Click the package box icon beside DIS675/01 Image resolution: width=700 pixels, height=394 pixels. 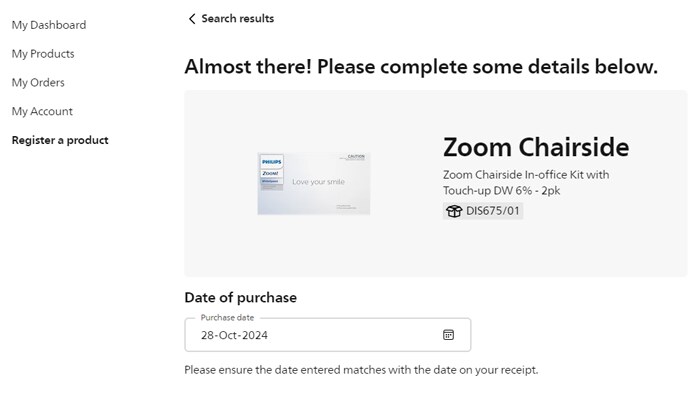pos(454,211)
